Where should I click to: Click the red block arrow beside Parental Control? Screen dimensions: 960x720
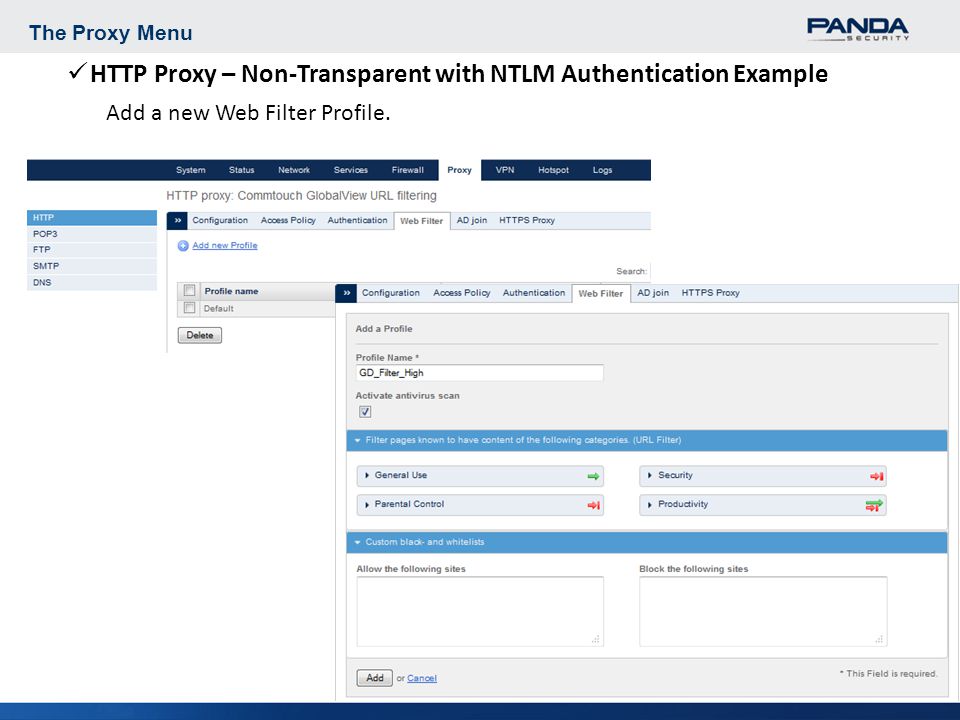point(593,505)
